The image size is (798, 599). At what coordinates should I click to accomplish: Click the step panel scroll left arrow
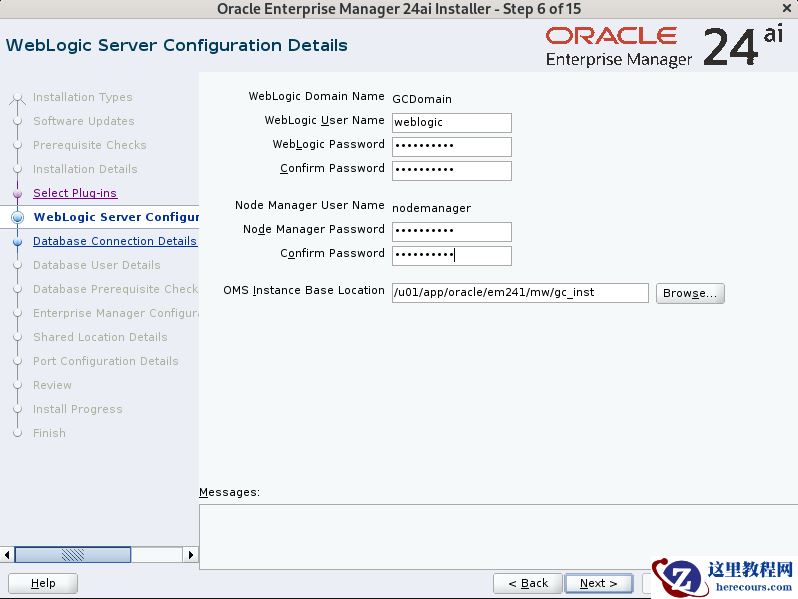[7, 554]
